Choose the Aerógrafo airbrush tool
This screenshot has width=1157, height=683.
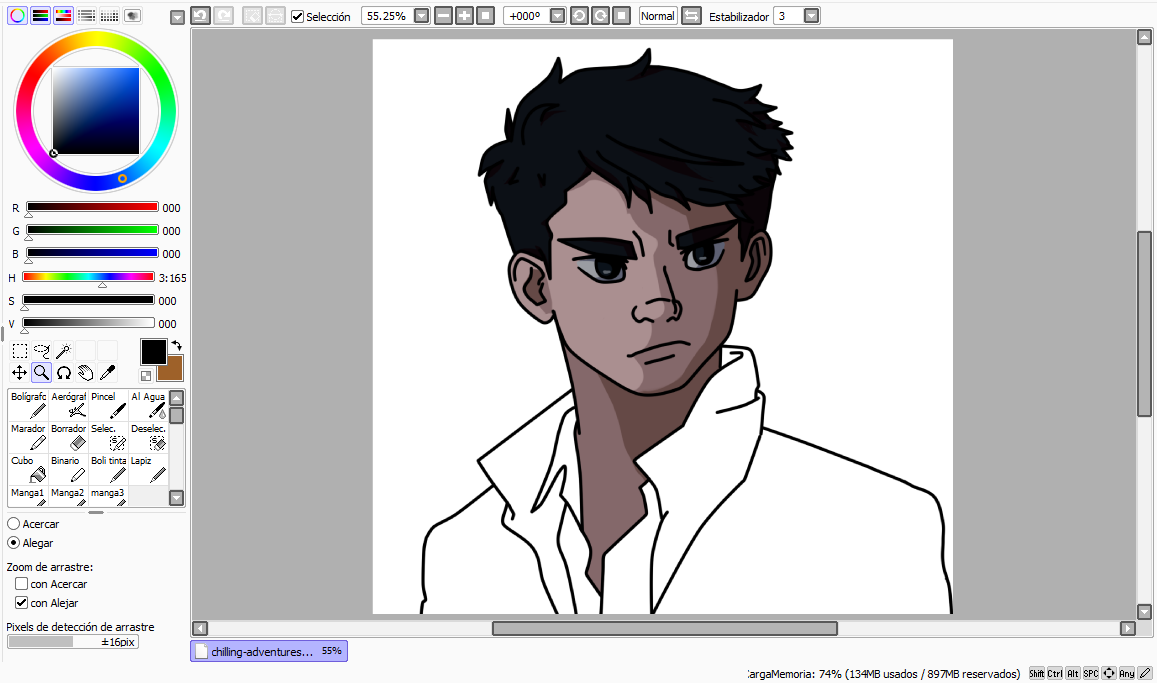pos(69,405)
